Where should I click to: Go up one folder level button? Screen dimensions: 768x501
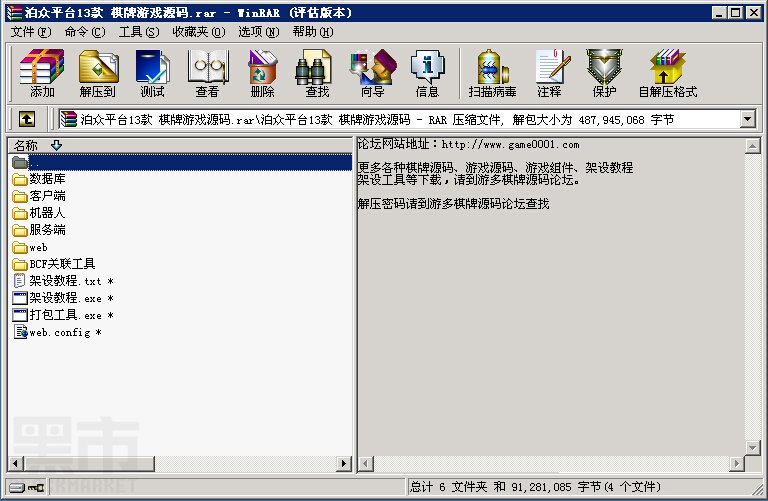pyautogui.click(x=27, y=119)
